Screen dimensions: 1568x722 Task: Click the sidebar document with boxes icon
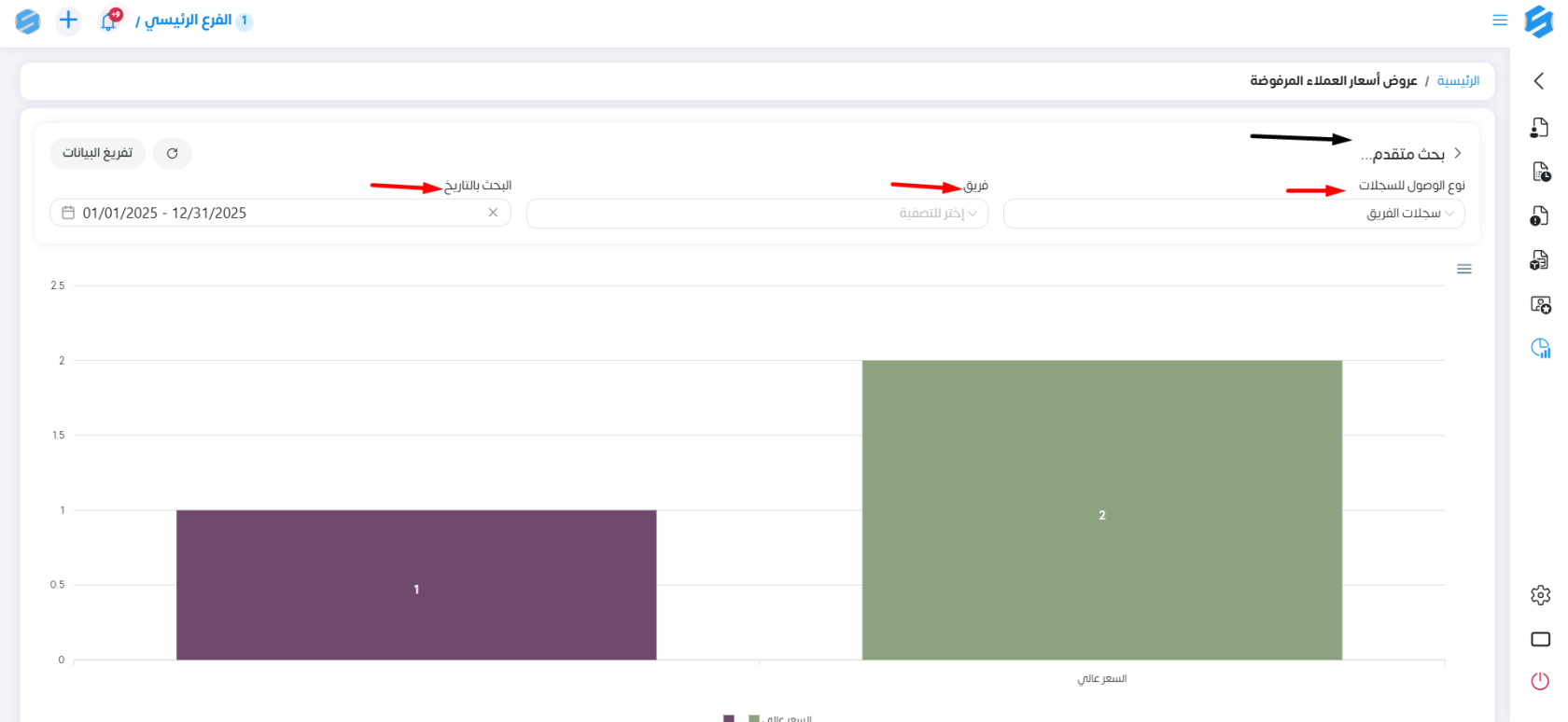pos(1539,260)
